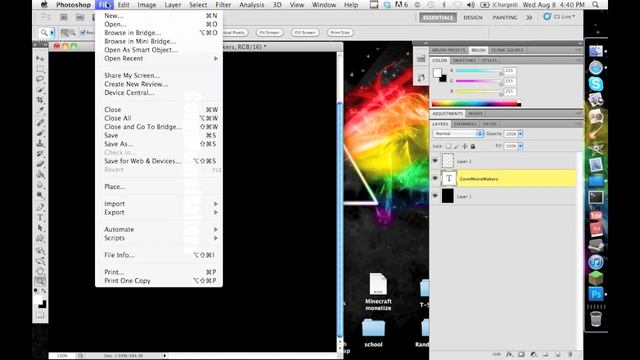Select the Paint Bucket tool

[x=40, y=174]
